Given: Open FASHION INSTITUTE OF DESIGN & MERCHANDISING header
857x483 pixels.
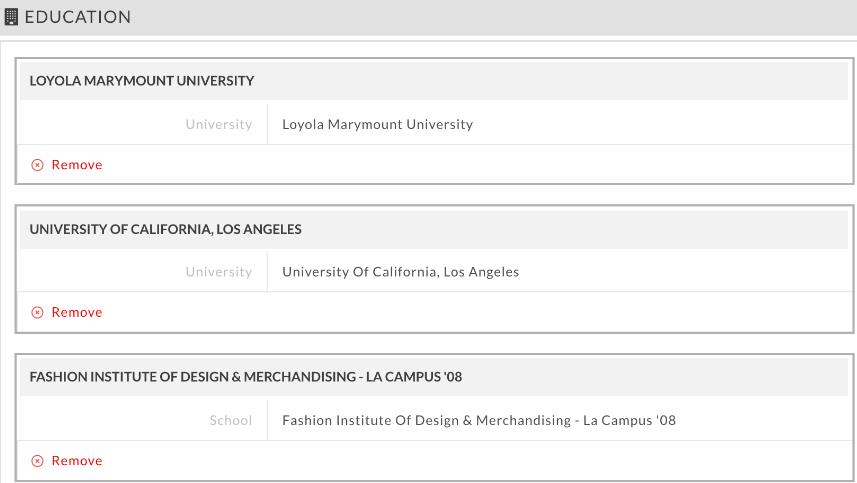Looking at the screenshot, I should click(x=434, y=377).
